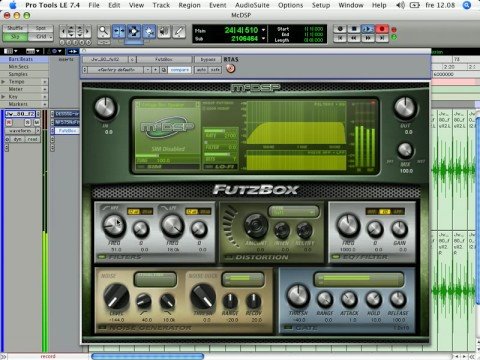
Task: Click the Spotlight search icon in menu bar
Action: click(x=467, y=5)
